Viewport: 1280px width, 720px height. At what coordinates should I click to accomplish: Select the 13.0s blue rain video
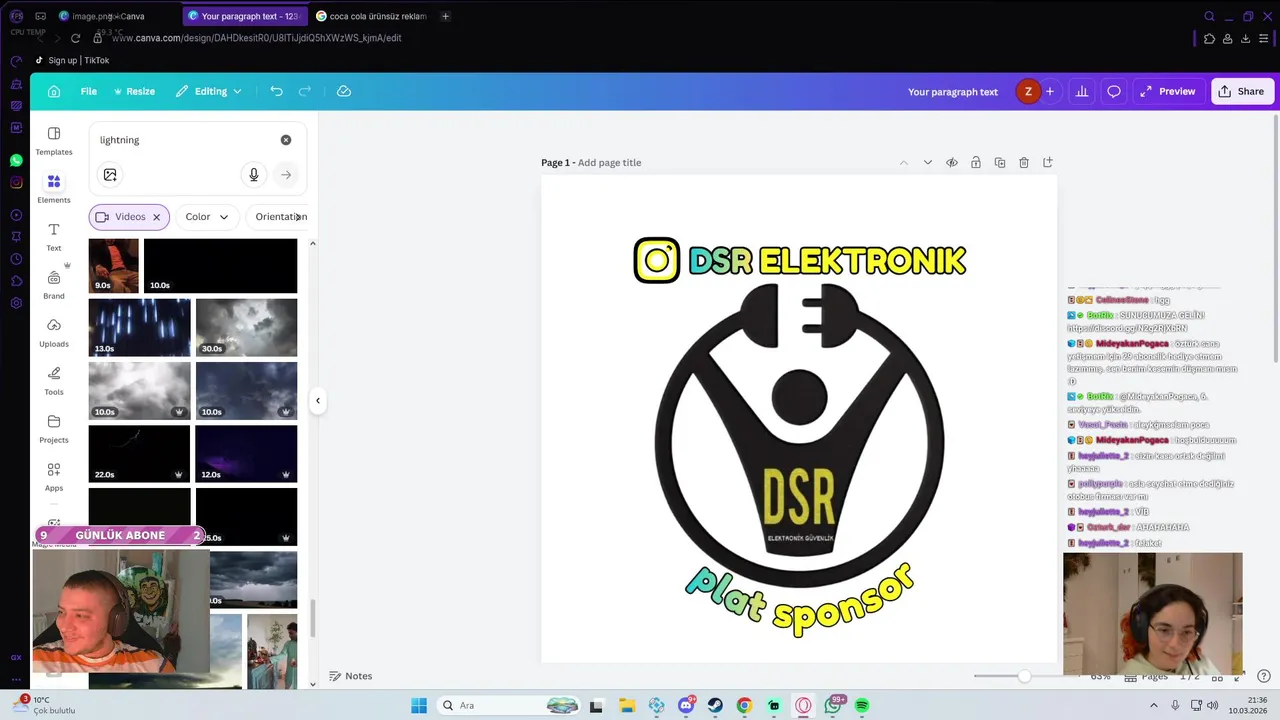pos(139,327)
